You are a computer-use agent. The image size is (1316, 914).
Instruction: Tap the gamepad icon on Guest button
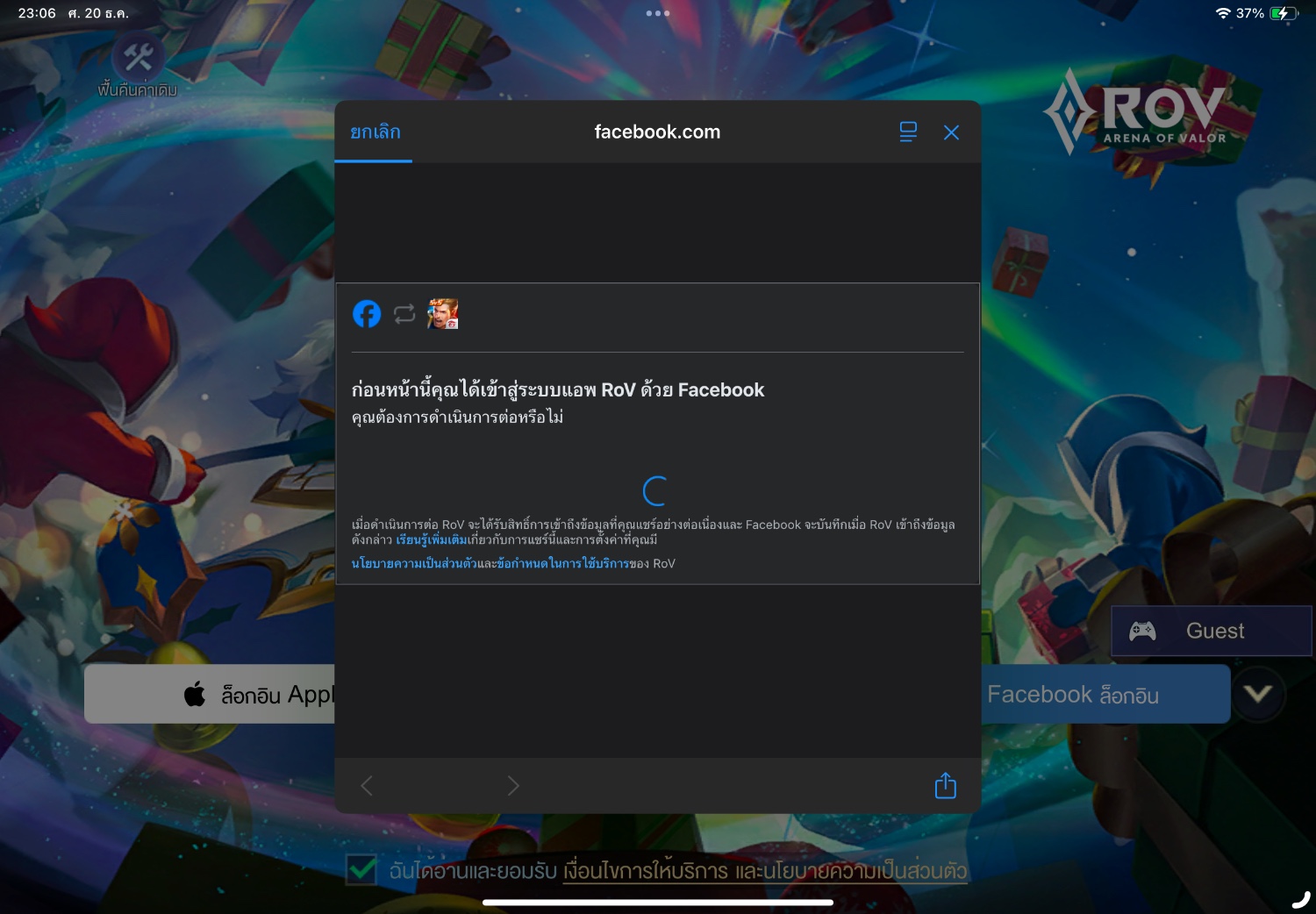pyautogui.click(x=1142, y=631)
